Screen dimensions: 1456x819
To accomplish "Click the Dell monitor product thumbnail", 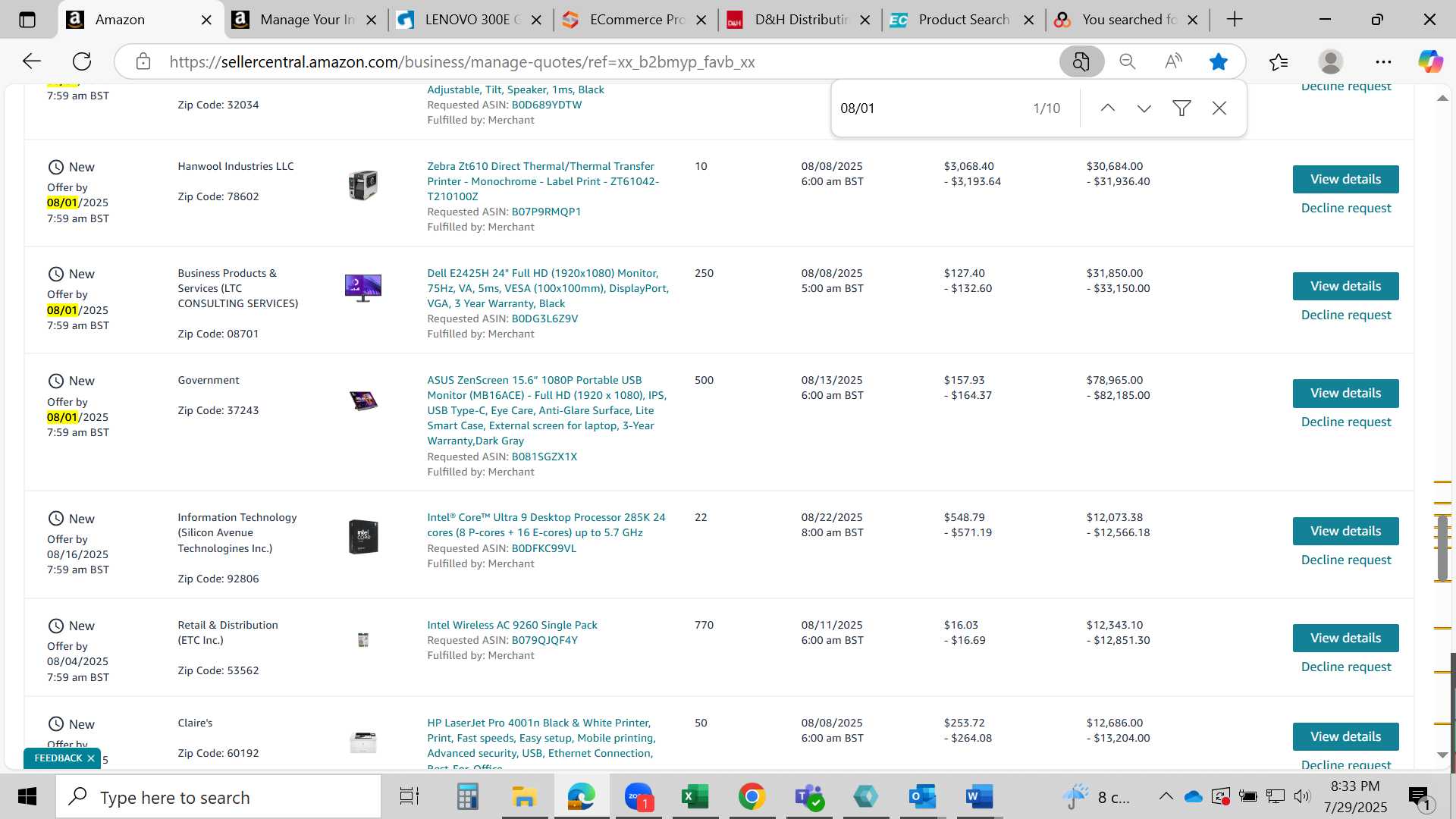I will click(363, 287).
